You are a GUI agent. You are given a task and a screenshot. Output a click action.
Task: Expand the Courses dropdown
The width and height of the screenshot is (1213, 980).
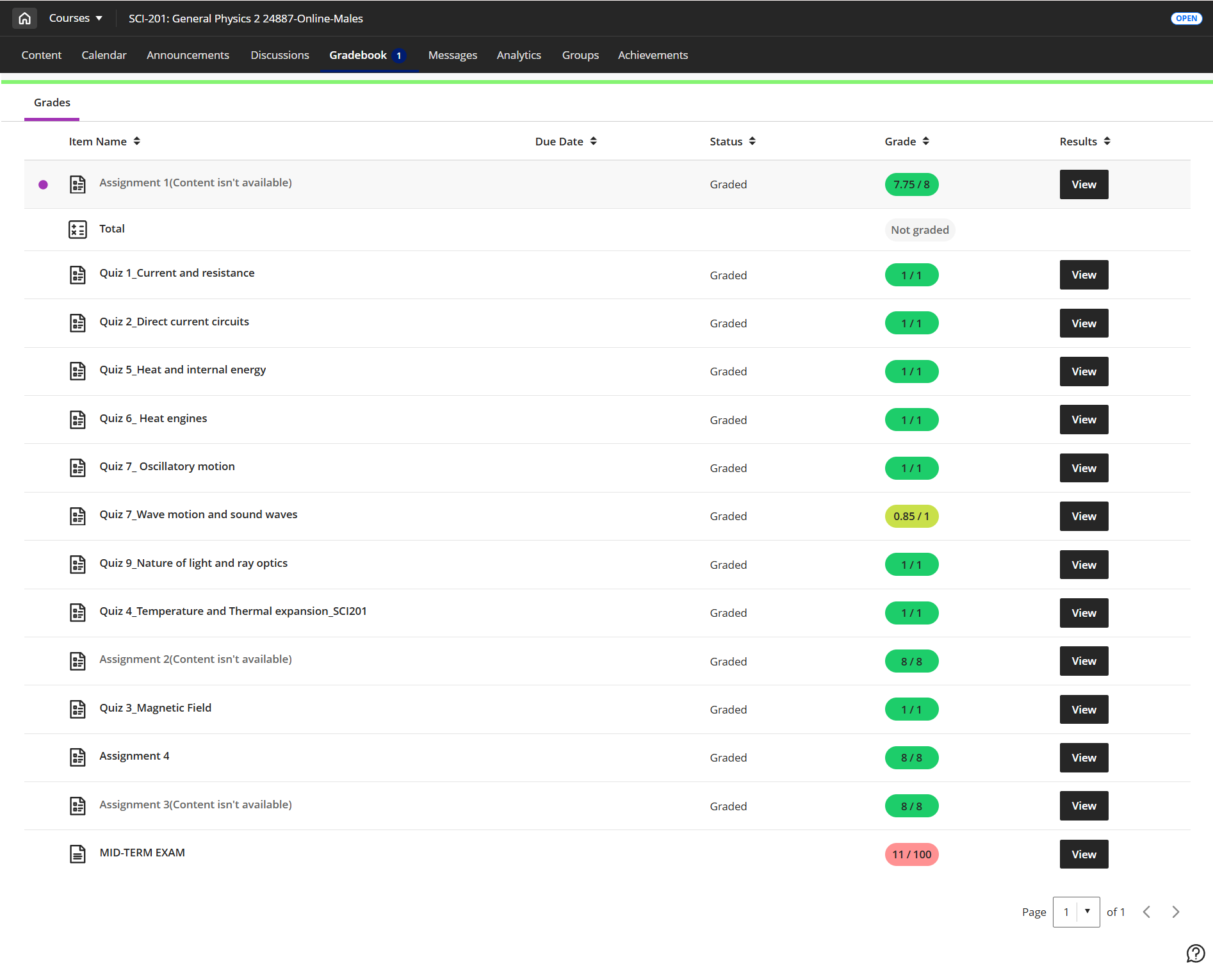[76, 18]
